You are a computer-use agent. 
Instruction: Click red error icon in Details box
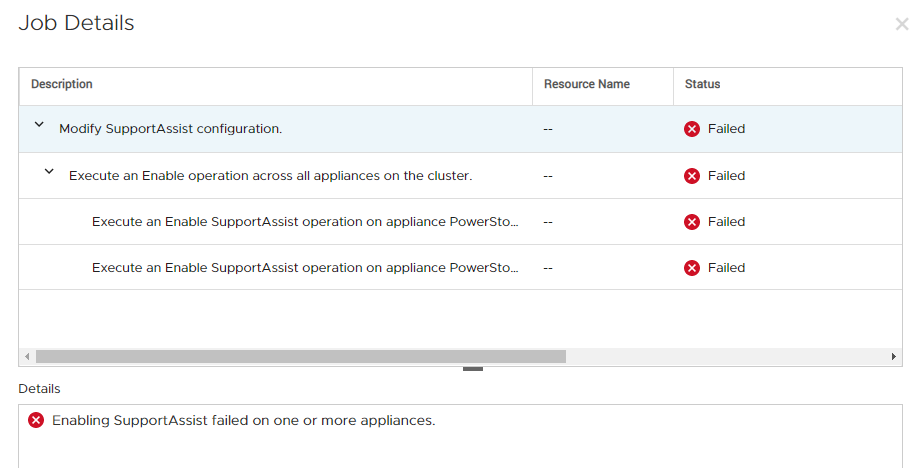(x=36, y=420)
